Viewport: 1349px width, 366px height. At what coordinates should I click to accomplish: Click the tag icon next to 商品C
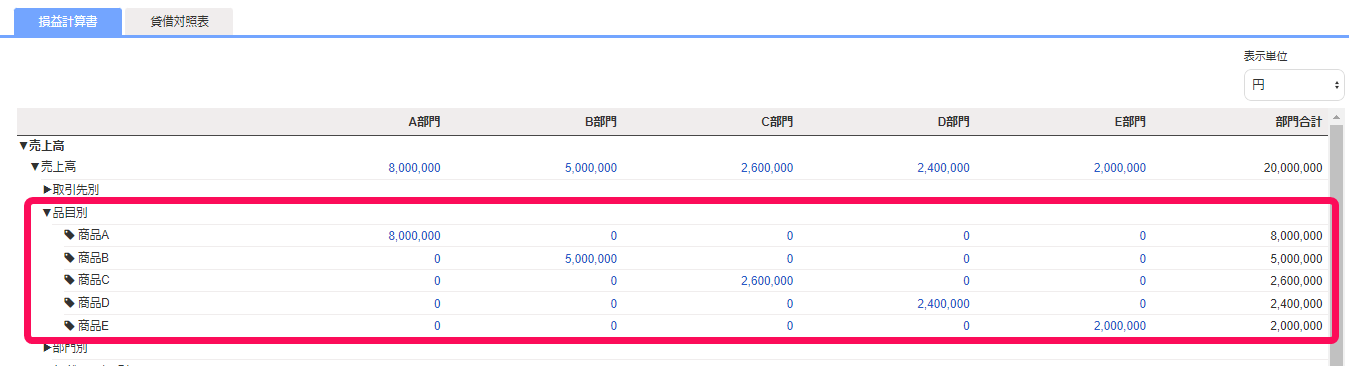69,281
